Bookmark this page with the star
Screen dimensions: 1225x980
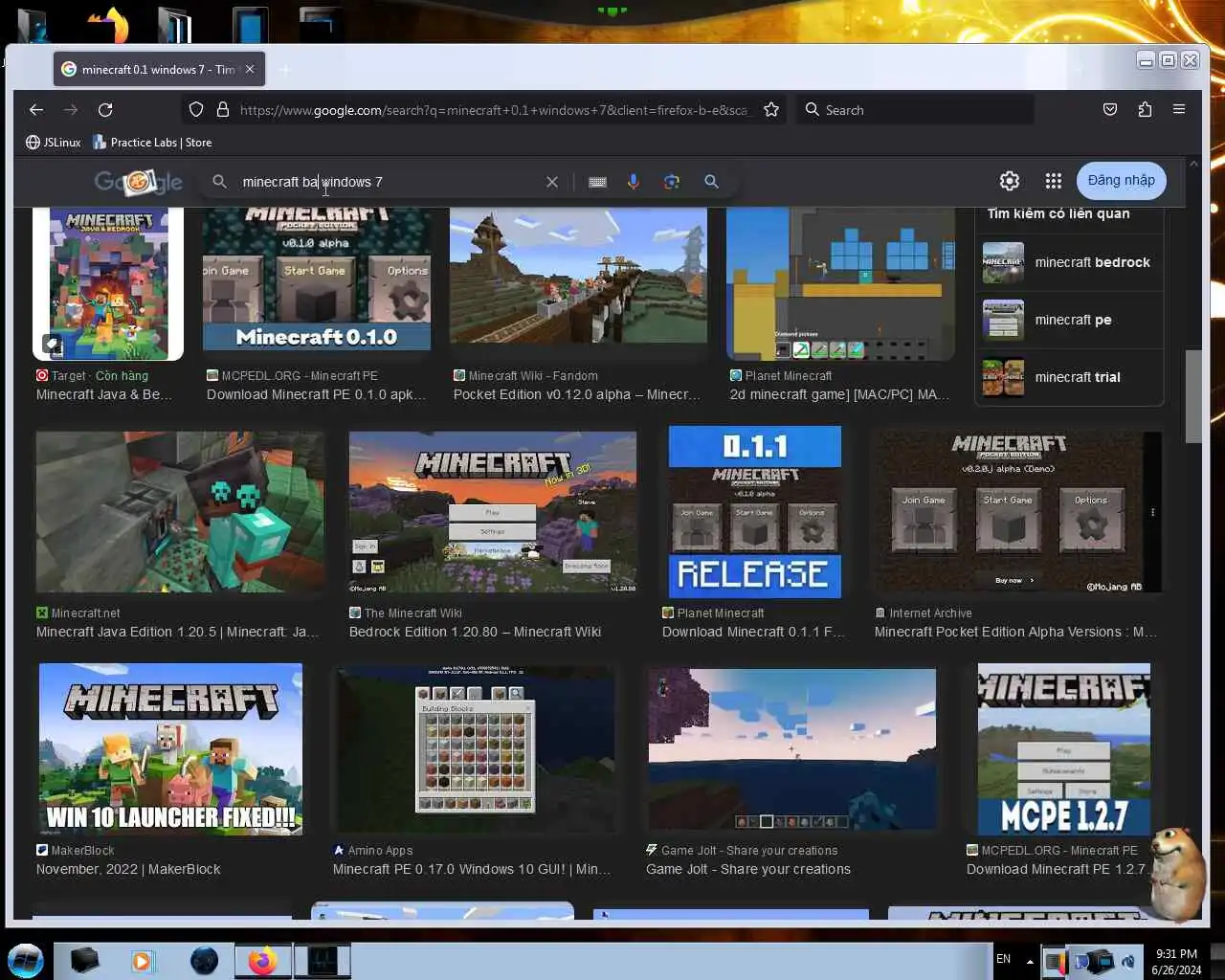click(x=771, y=110)
